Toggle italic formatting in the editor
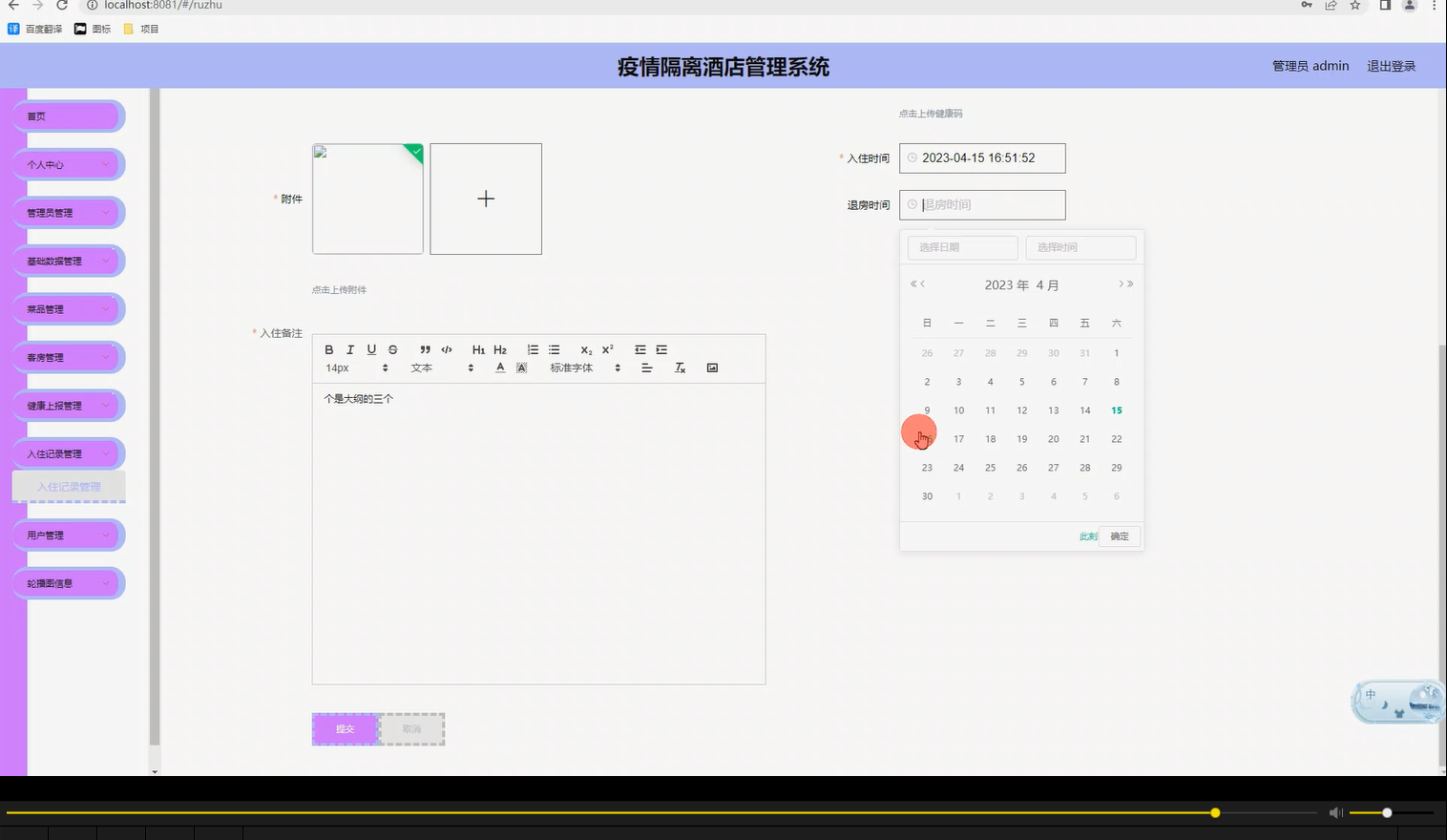The height and width of the screenshot is (840, 1447). [x=350, y=348]
